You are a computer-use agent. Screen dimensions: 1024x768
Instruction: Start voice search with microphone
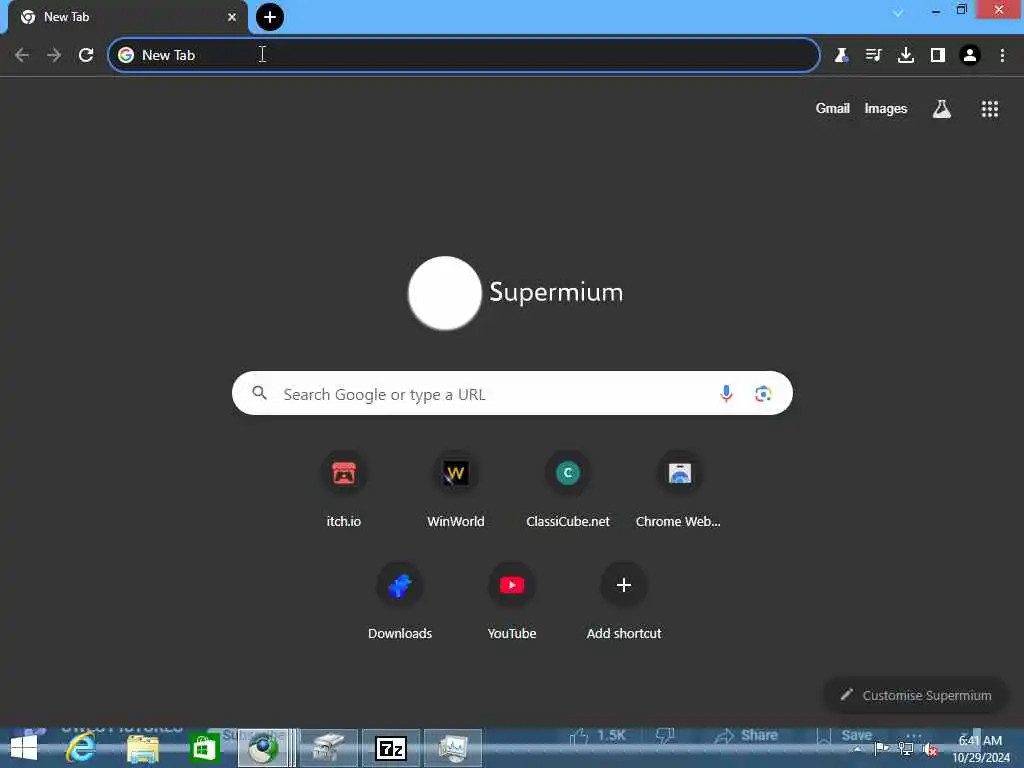click(726, 393)
